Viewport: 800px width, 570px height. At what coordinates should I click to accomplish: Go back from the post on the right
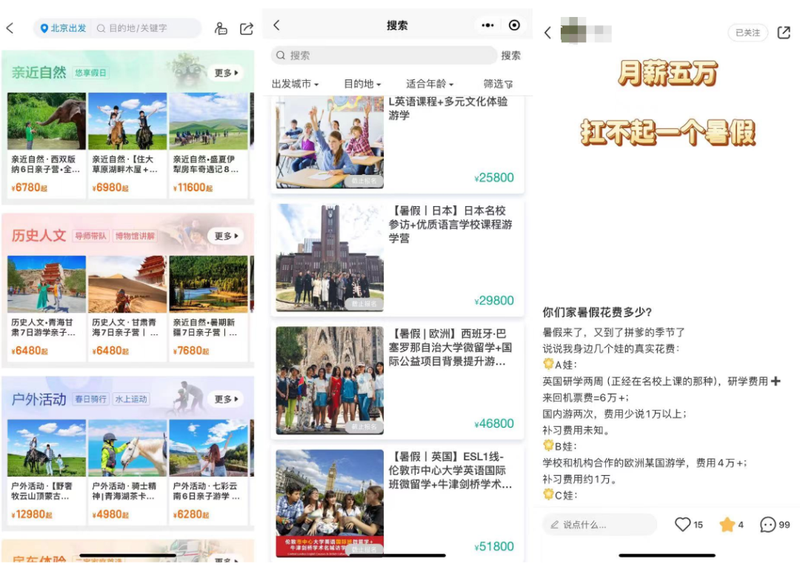[547, 33]
